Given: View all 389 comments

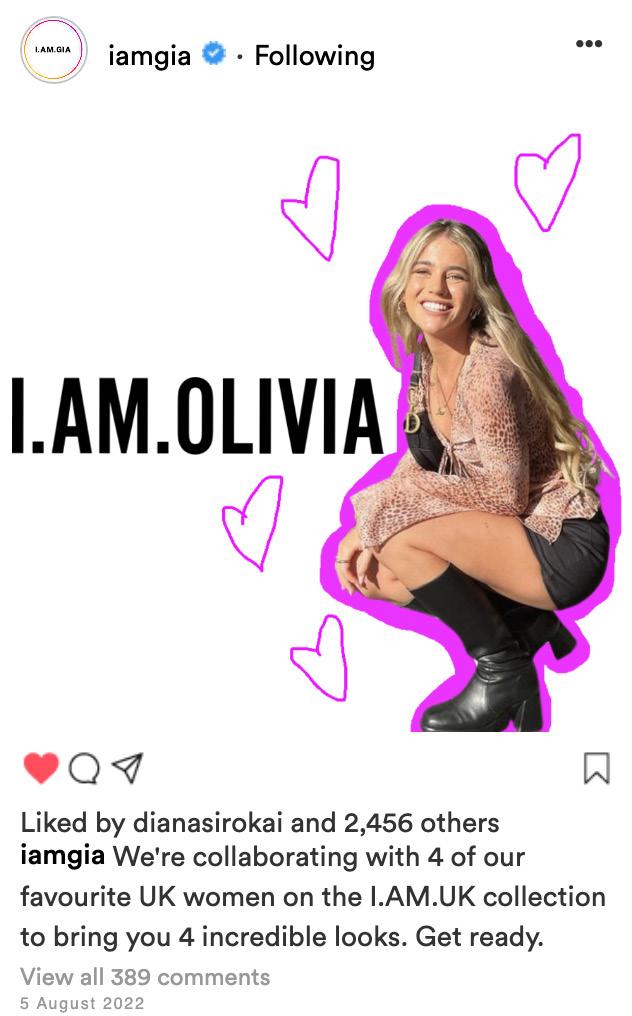Looking at the screenshot, I should [145, 976].
